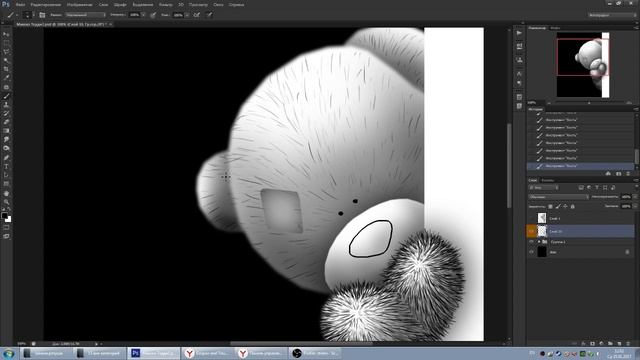This screenshot has width=640, height=360.
Task: Select the History Brush tool
Action: point(6,113)
